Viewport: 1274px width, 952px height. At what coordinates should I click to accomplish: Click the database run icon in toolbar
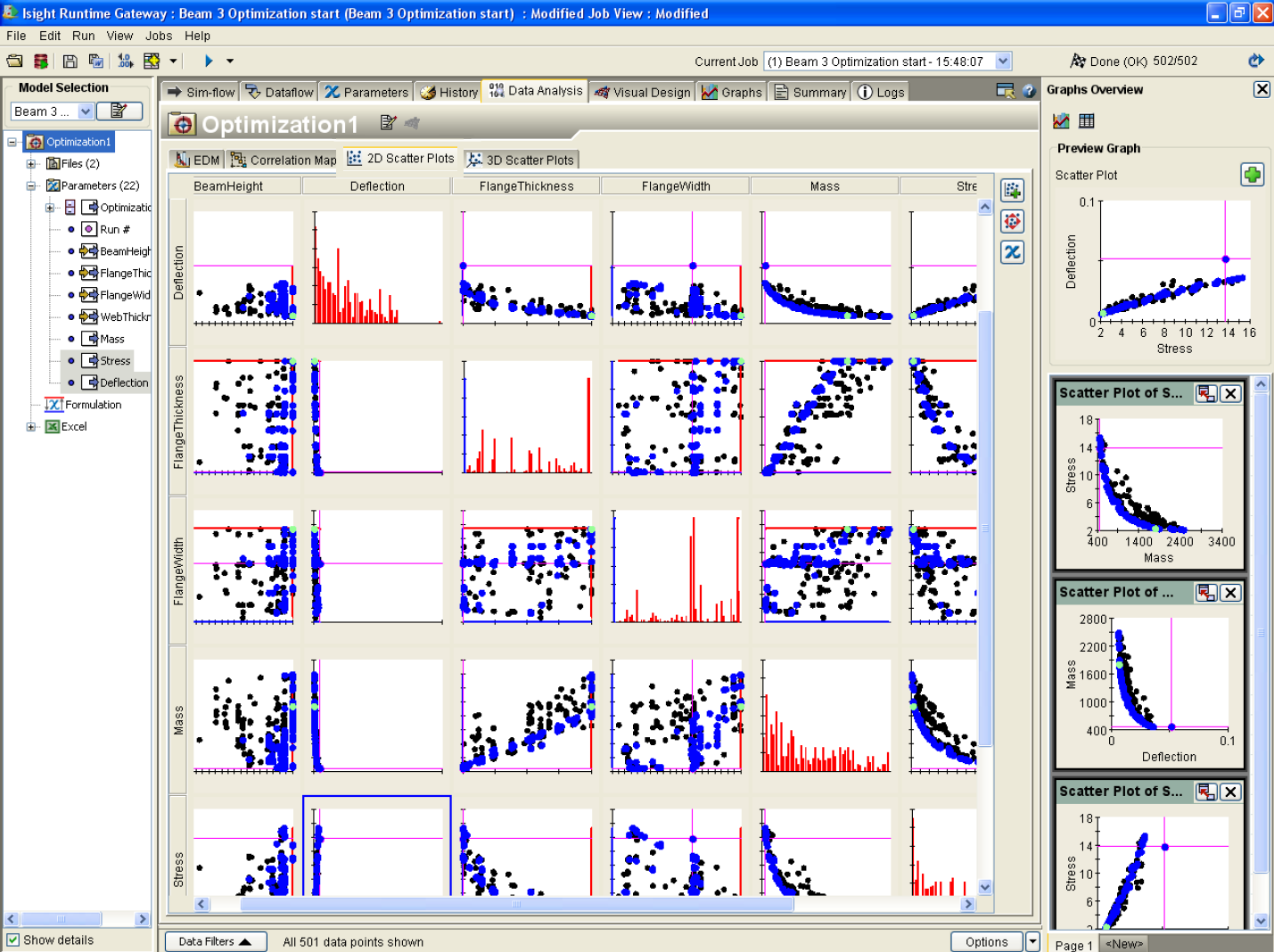click(x=41, y=61)
